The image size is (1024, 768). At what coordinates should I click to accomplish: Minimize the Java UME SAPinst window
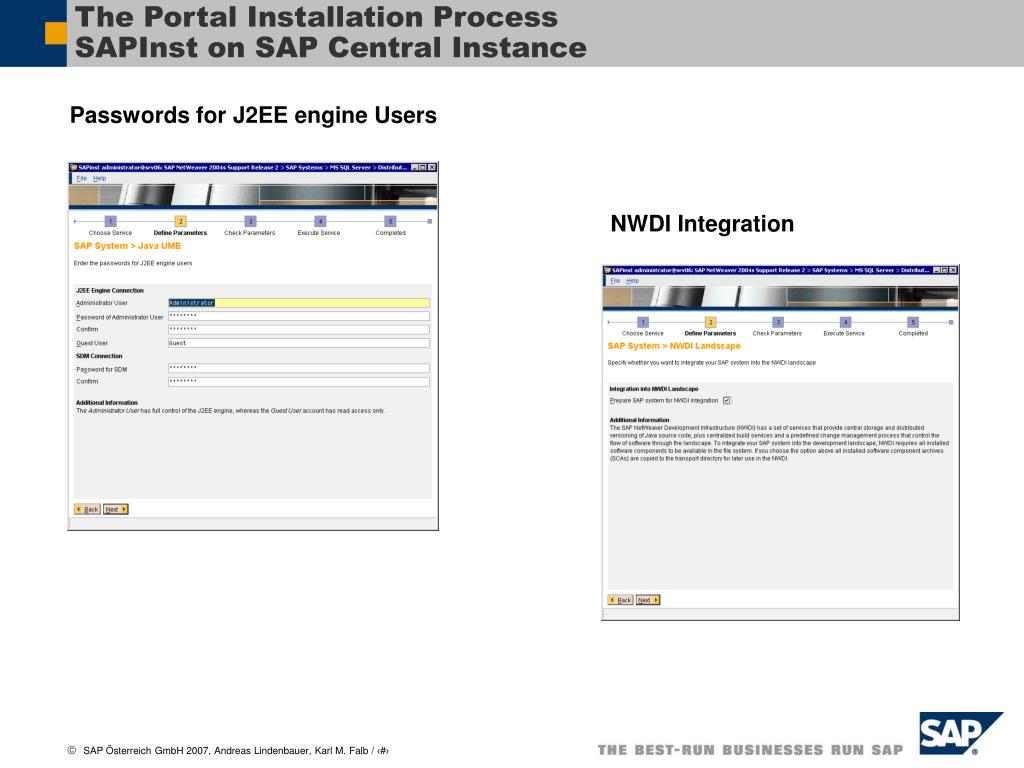(x=415, y=168)
